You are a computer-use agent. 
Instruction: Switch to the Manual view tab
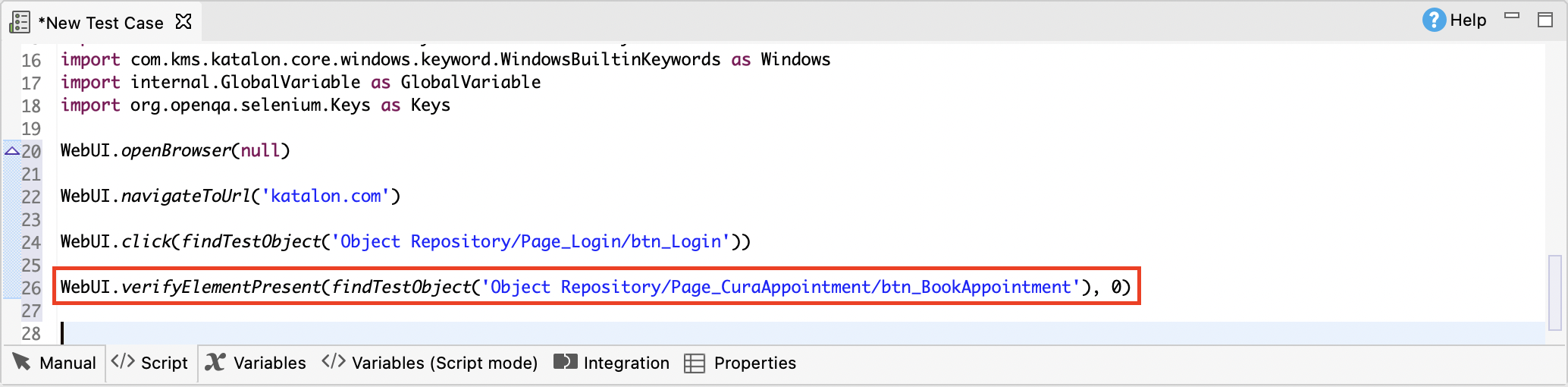55,363
